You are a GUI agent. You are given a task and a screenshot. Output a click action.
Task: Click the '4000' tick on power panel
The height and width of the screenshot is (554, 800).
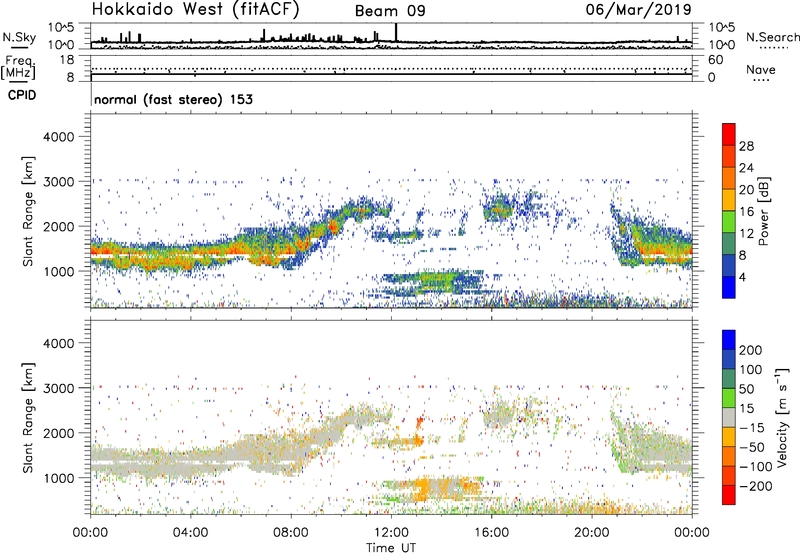(x=59, y=137)
